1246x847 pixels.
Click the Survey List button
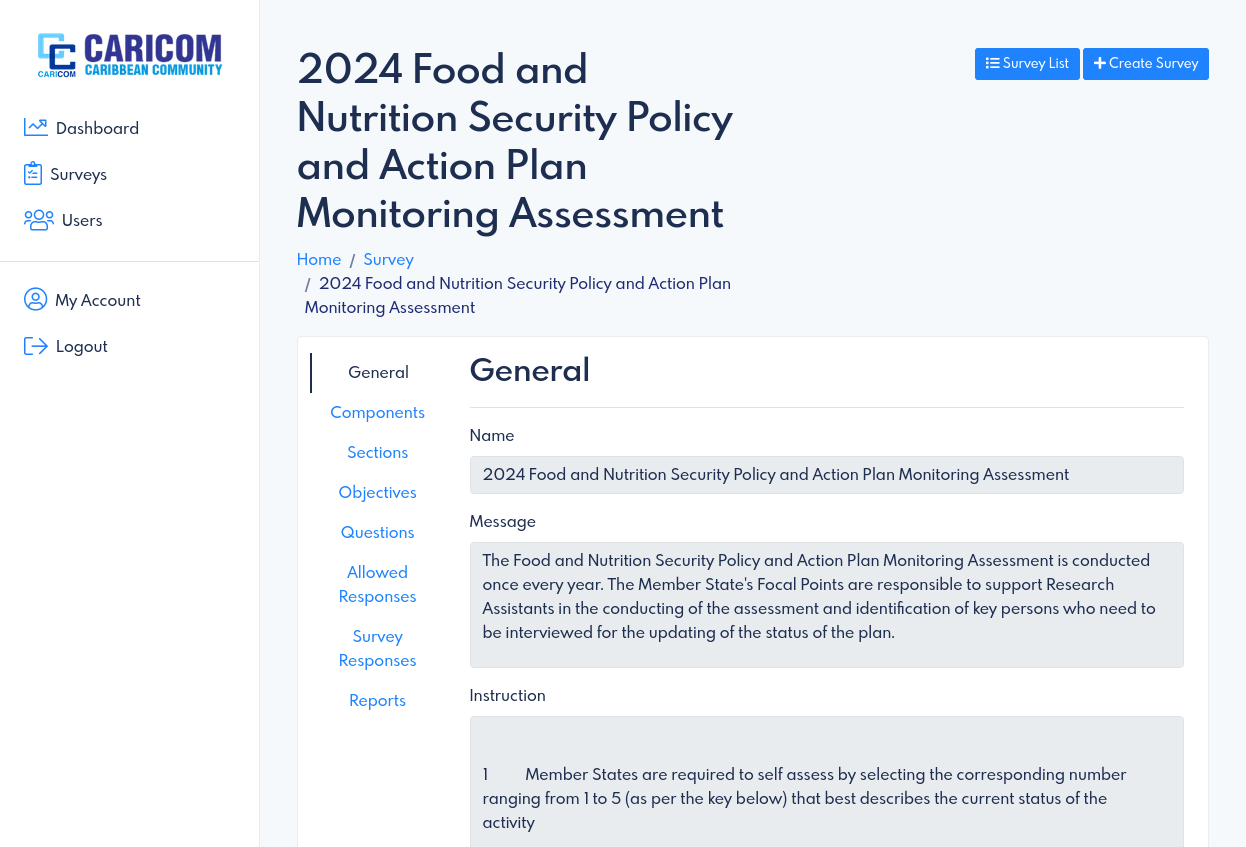point(1027,63)
